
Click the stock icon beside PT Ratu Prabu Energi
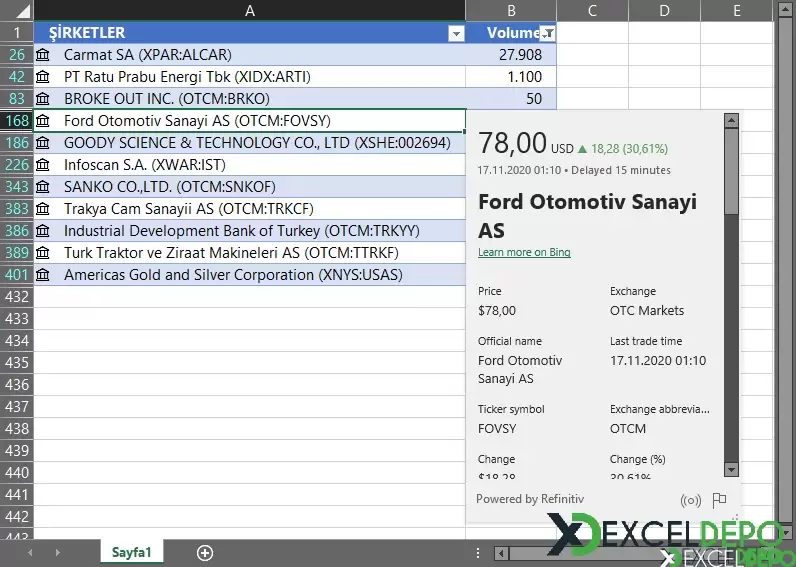(x=43, y=77)
